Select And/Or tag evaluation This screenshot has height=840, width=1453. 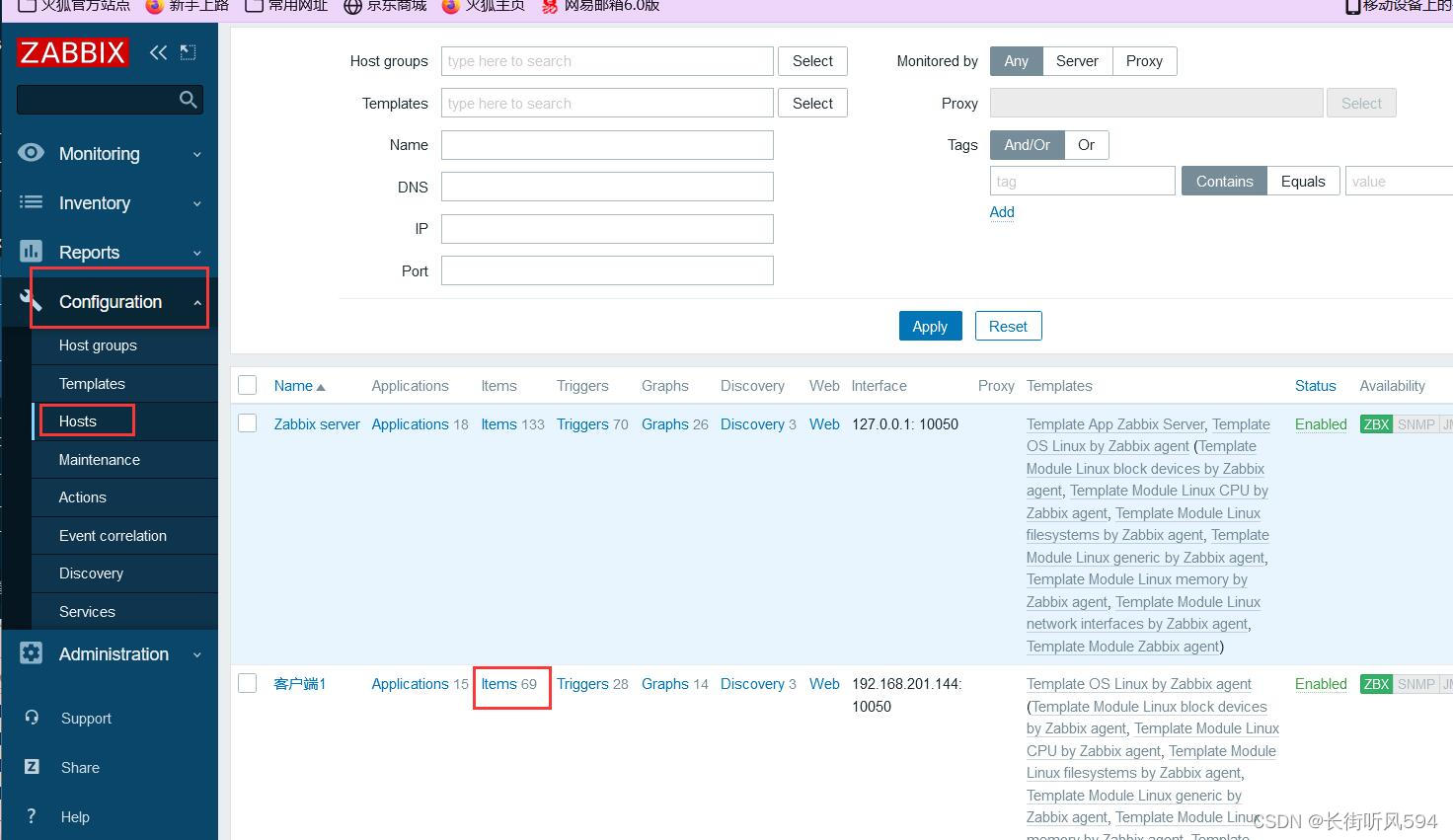point(1027,145)
